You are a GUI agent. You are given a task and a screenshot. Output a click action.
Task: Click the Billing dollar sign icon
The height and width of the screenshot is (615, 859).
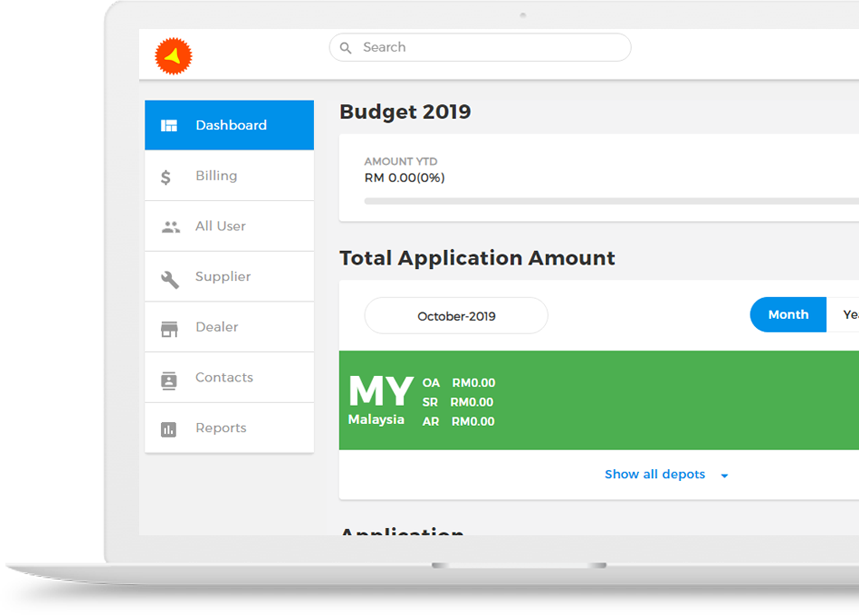167,177
